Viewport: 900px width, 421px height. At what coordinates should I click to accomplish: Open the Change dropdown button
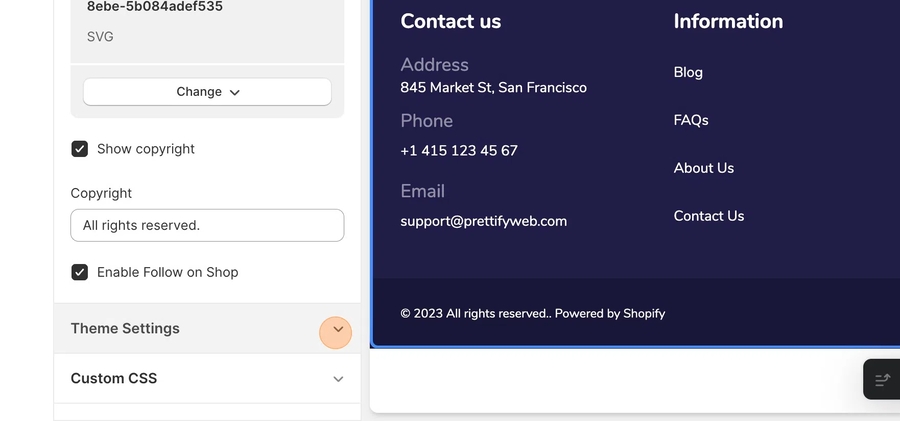pos(207,92)
